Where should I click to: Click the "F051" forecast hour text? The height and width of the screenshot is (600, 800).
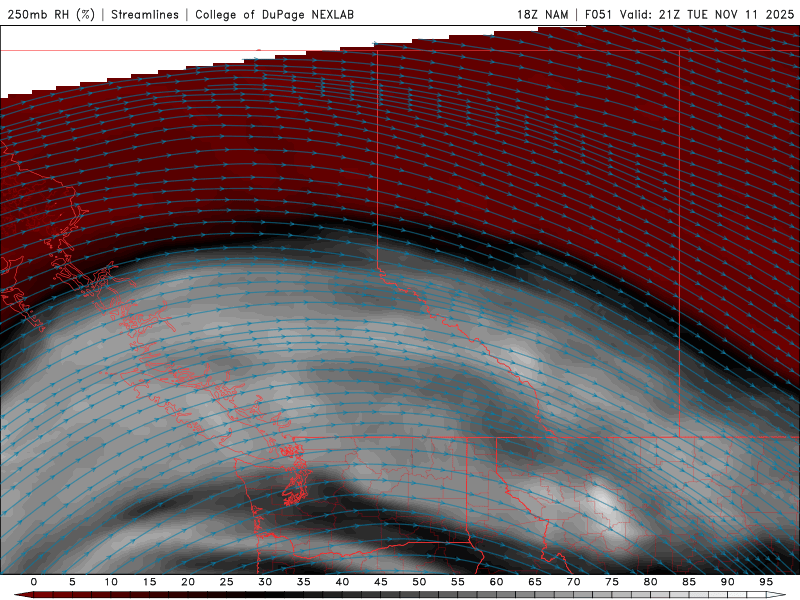(598, 14)
